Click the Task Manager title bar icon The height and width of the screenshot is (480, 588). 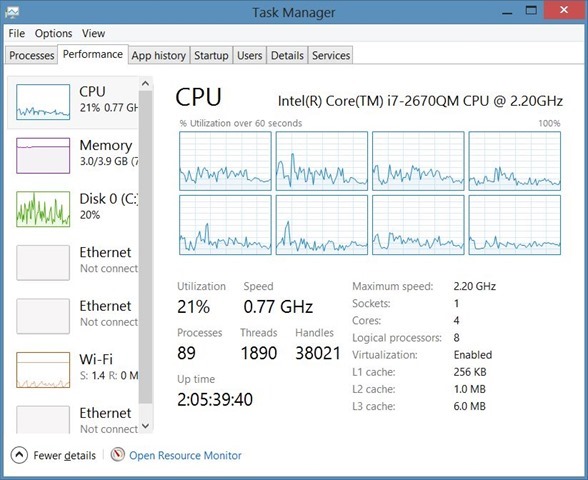pos(12,12)
